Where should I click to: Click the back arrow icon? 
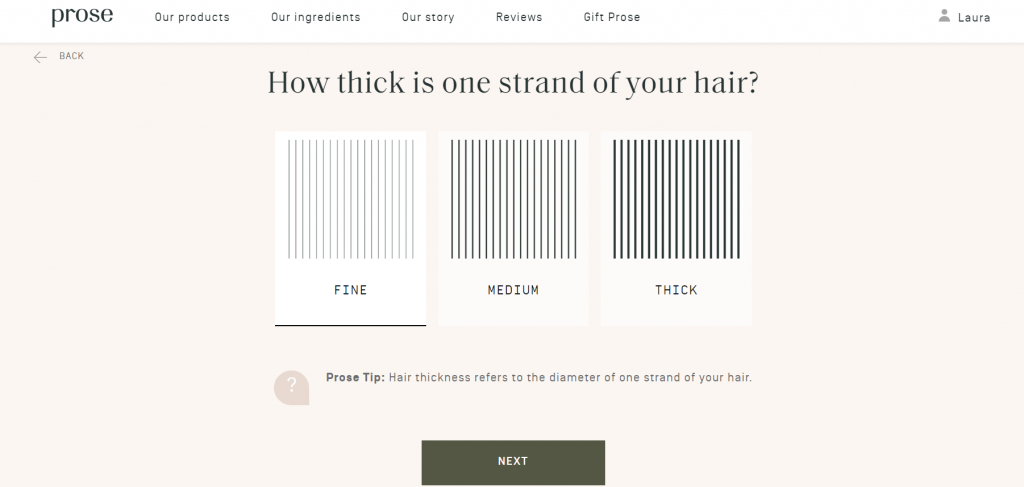(40, 57)
